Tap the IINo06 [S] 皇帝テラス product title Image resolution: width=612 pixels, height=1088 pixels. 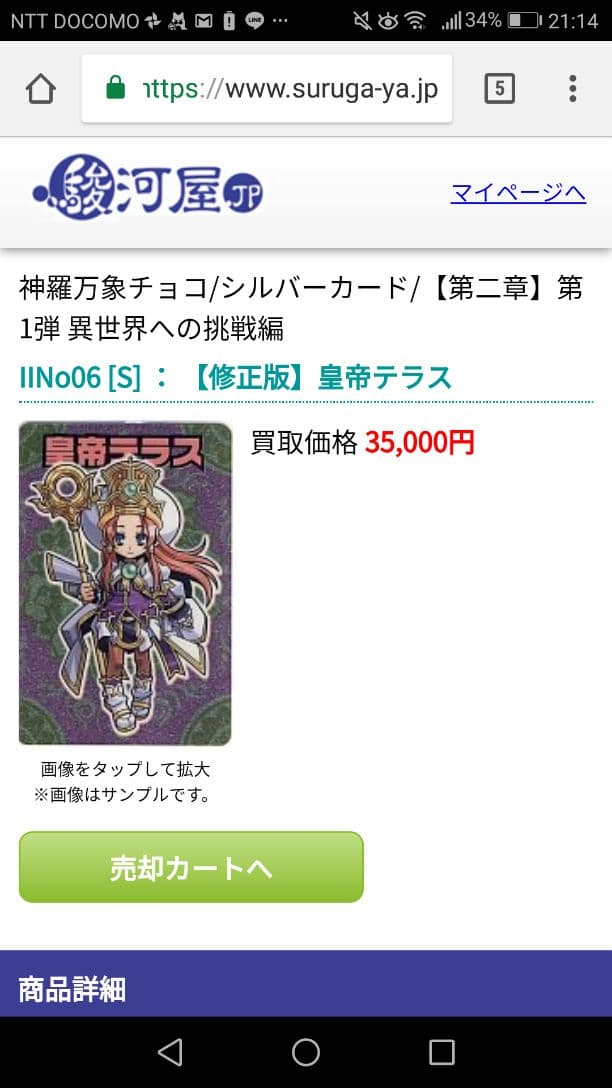pos(235,377)
